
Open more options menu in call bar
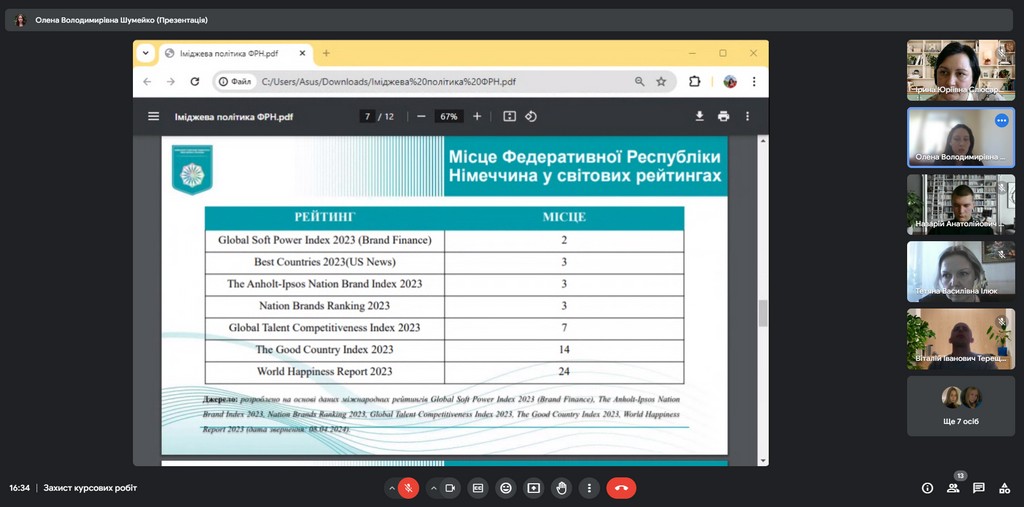click(590, 488)
